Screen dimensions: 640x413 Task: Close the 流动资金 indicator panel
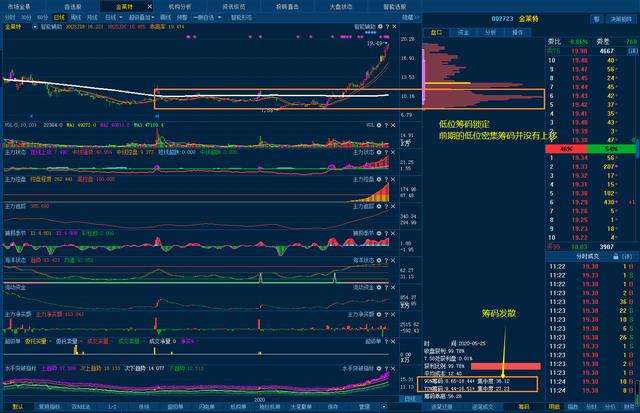click(x=393, y=288)
